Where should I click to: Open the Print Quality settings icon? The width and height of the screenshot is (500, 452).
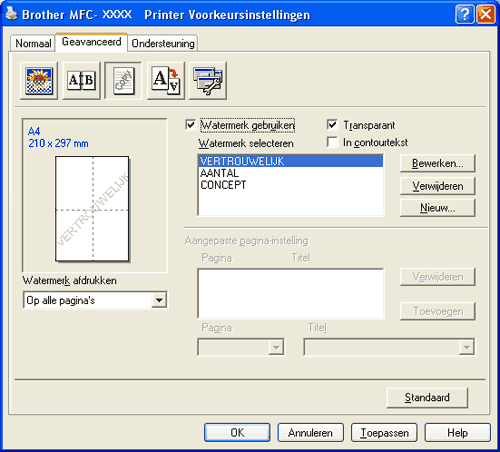(39, 81)
